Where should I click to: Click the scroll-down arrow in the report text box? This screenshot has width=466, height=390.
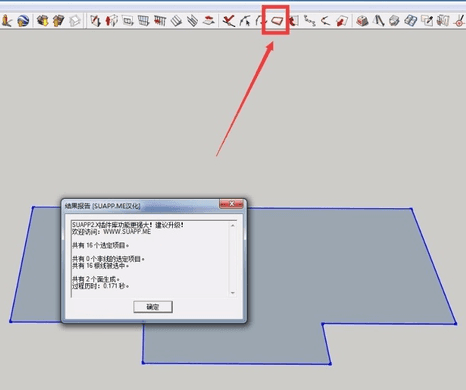tap(233, 293)
